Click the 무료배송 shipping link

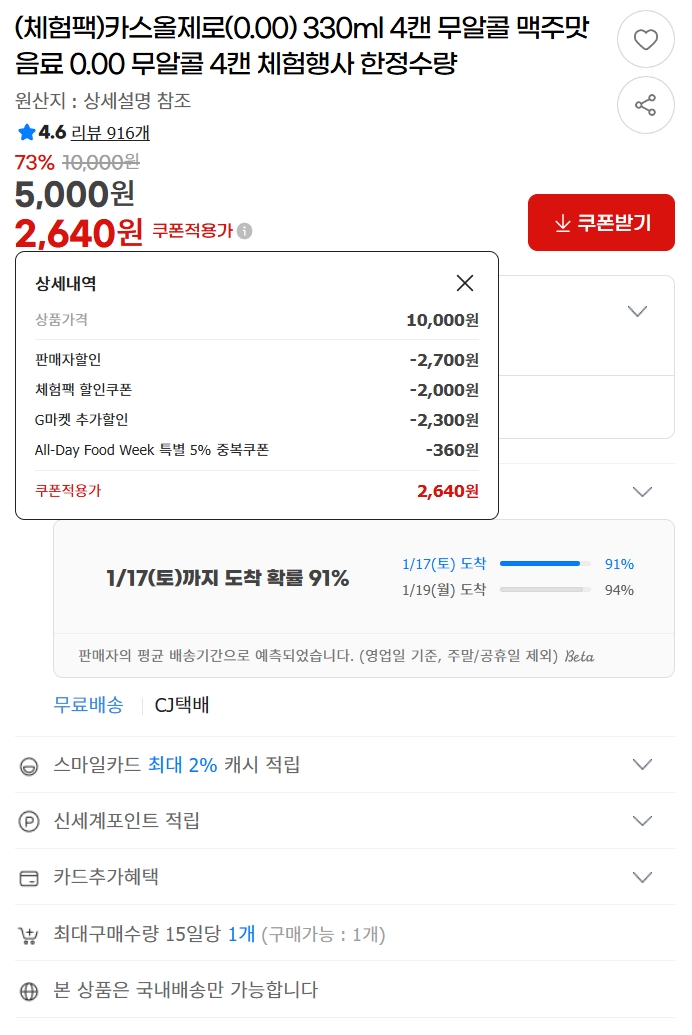(88, 705)
